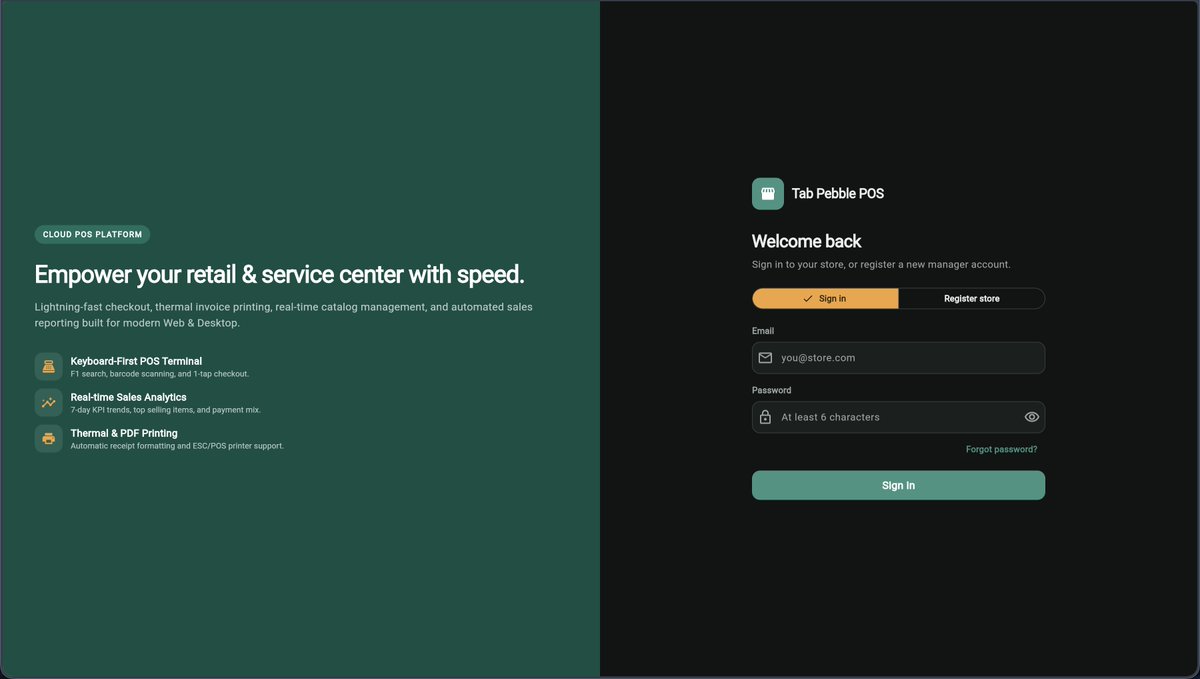
Task: Click the Tab Pebble POS title text
Action: (838, 194)
